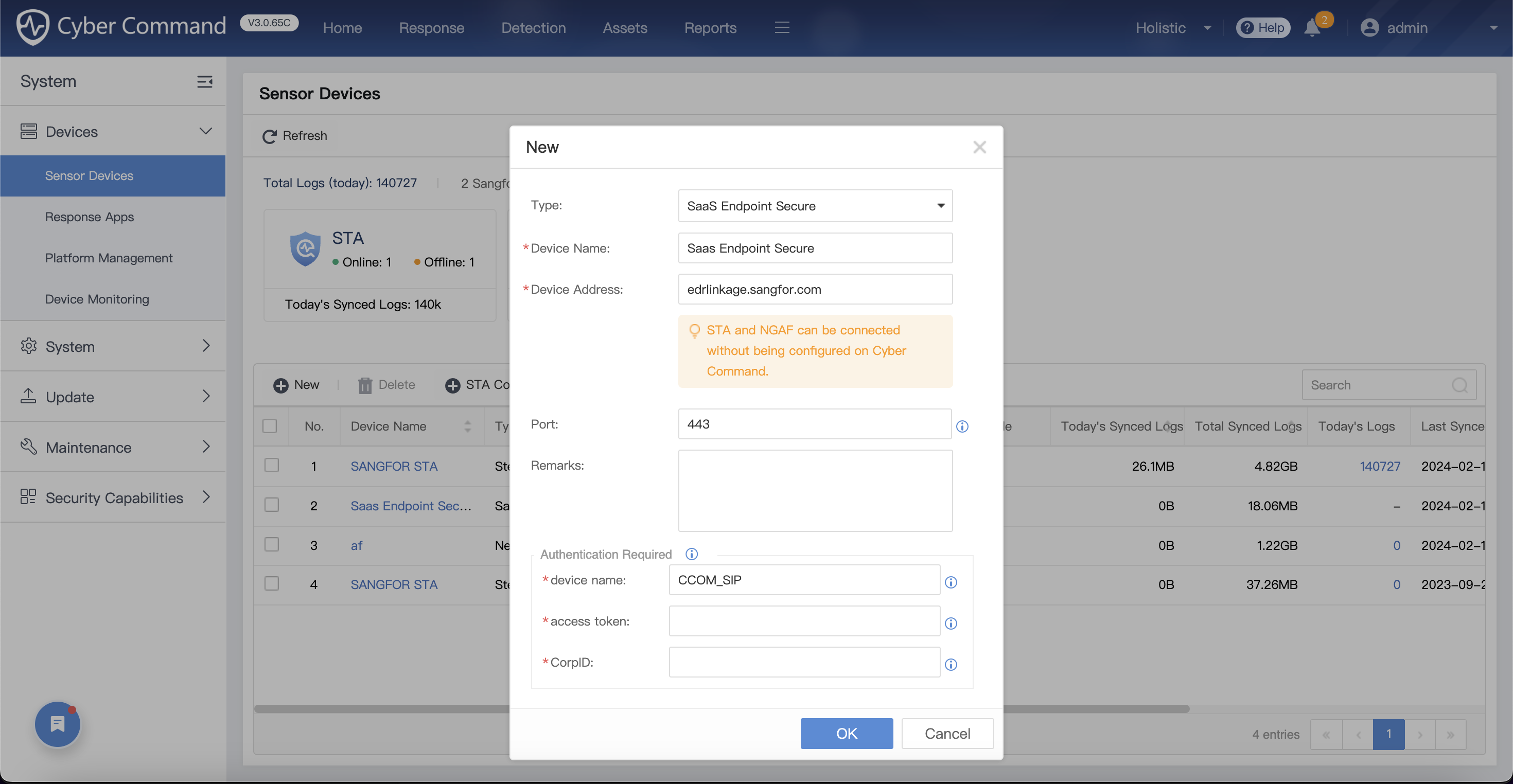Go to the Home tab
The height and width of the screenshot is (784, 1513).
click(342, 28)
